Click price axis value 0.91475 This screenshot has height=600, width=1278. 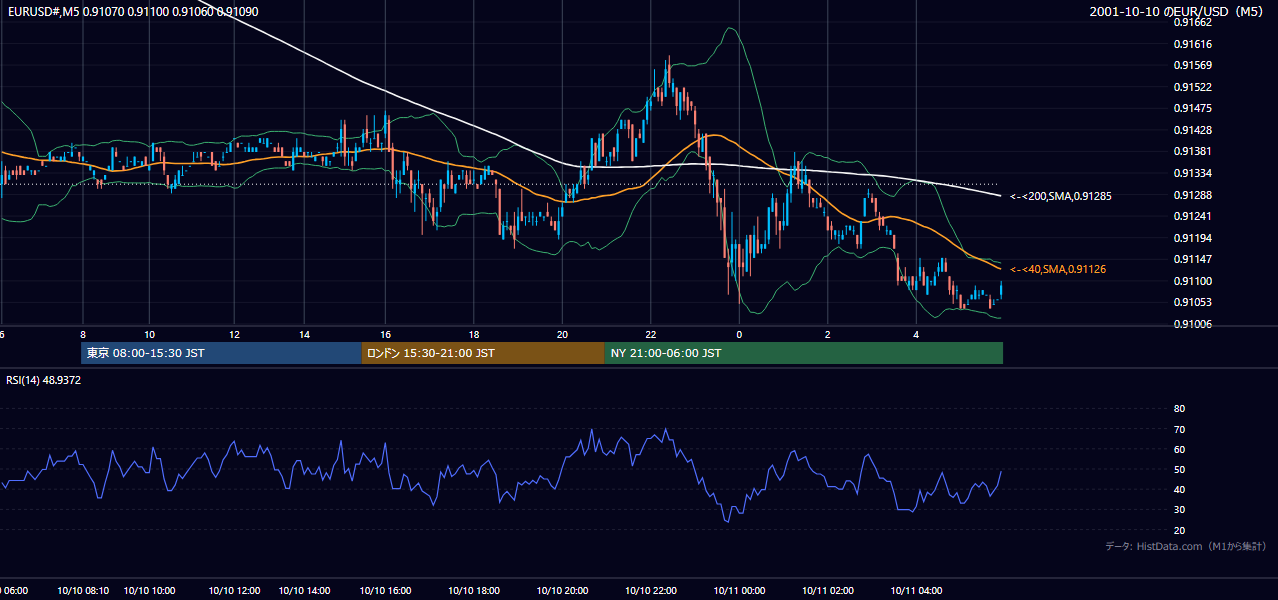tap(1192, 108)
